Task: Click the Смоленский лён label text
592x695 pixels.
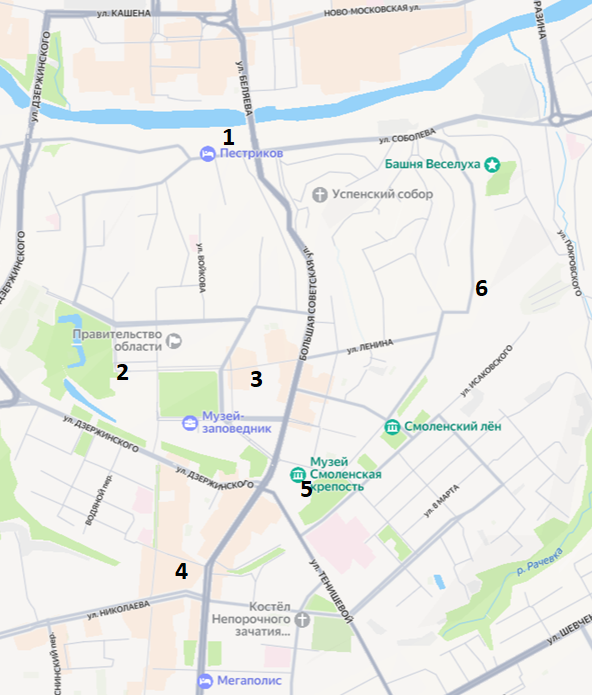Action: pyautogui.click(x=452, y=426)
